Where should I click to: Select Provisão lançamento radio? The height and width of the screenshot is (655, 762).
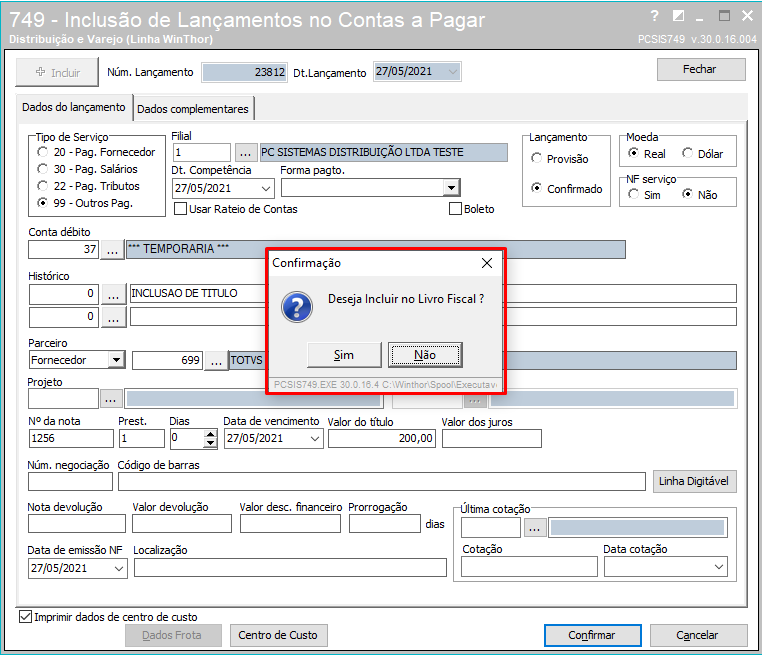click(x=537, y=158)
